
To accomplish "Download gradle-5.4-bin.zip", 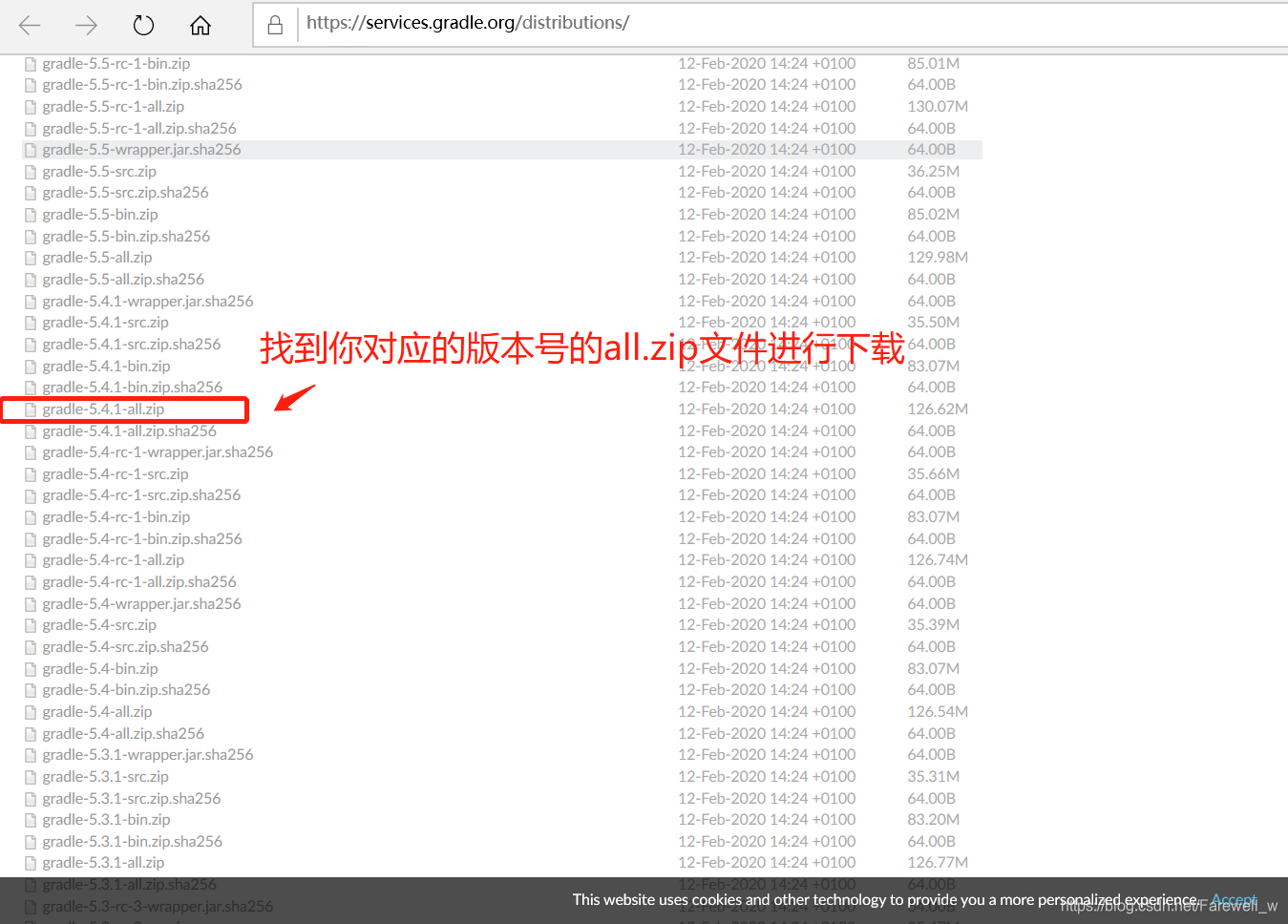I will (100, 669).
